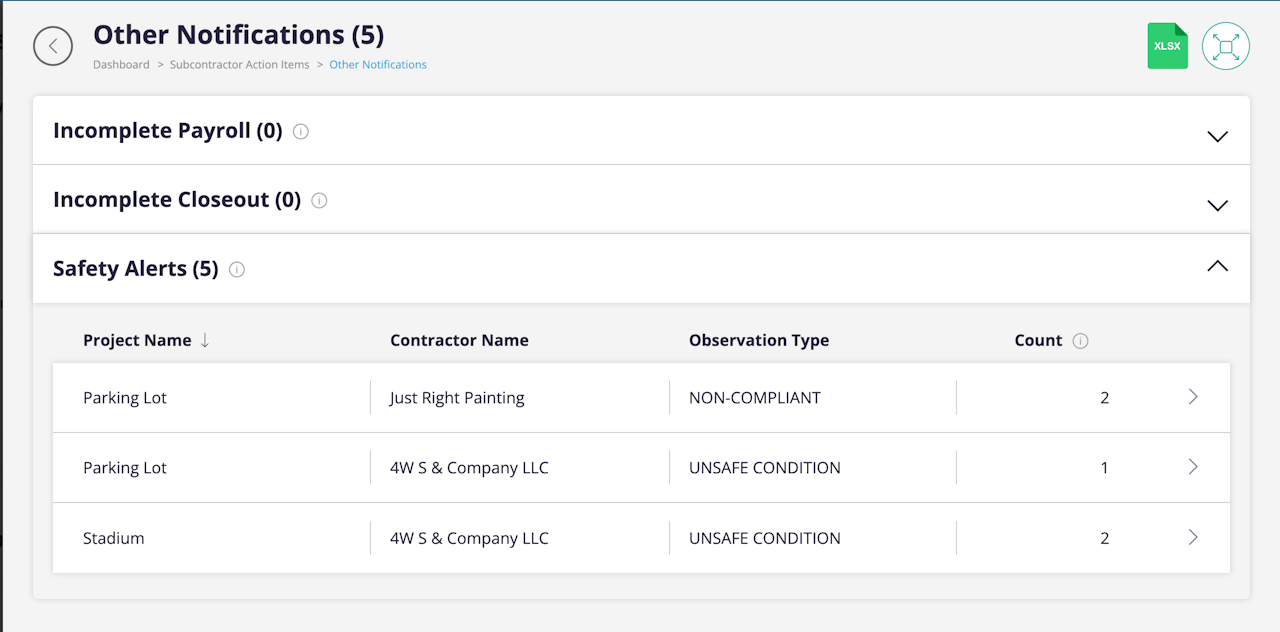
Task: Go to Dashboard breadcrumb
Action: [121, 65]
